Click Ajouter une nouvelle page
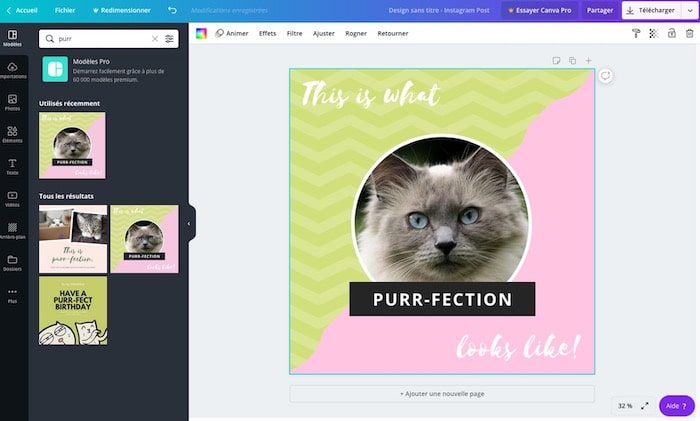Image resolution: width=700 pixels, height=421 pixels. (442, 394)
